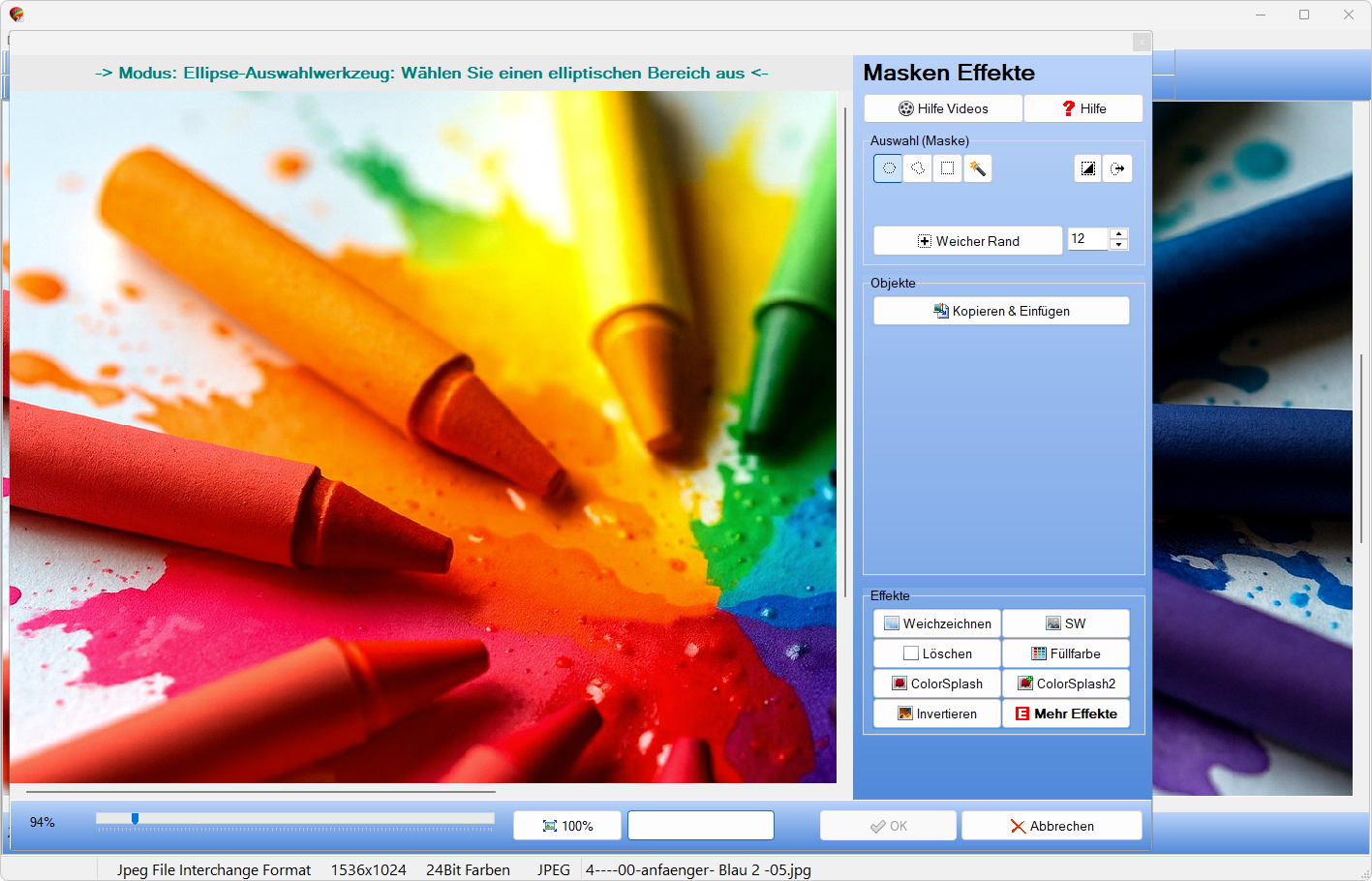The image size is (1372, 881).
Task: Apply the ColorSplash effect
Action: [x=937, y=684]
